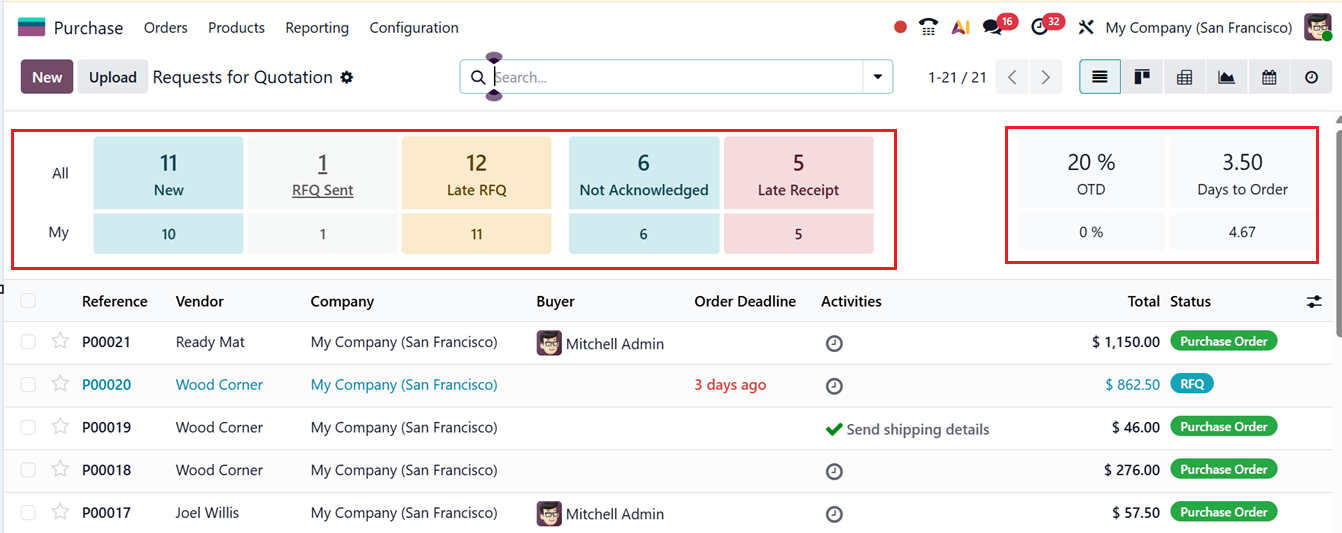The width and height of the screenshot is (1342, 533).
Task: Switch to Kanban view
Action: coord(1142,77)
